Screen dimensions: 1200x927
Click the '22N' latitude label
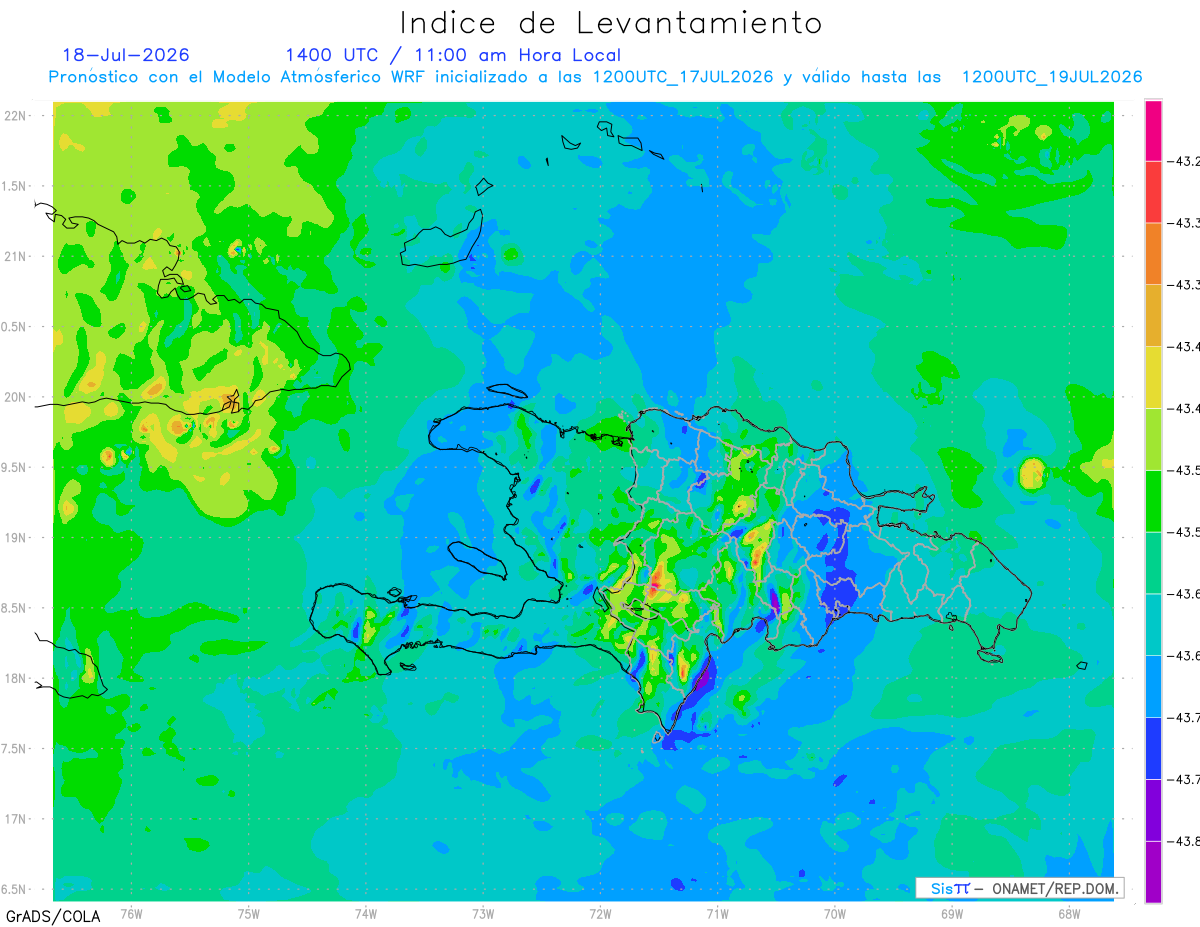(x=15, y=115)
